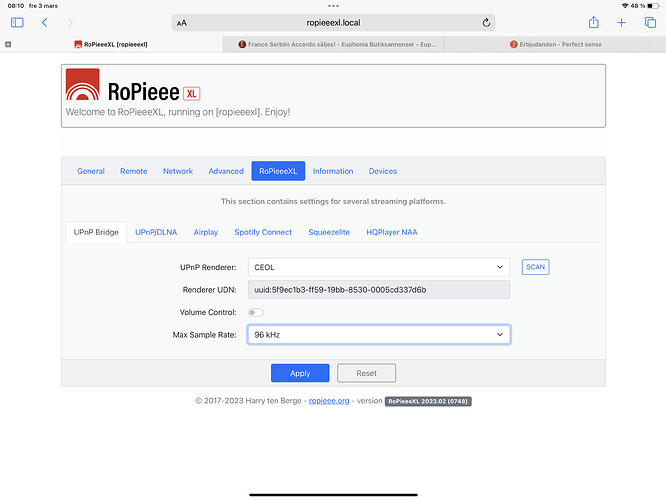Close the RoPieeeXL browser tab
This screenshot has width=666, height=500.
pyautogui.click(x=8, y=44)
